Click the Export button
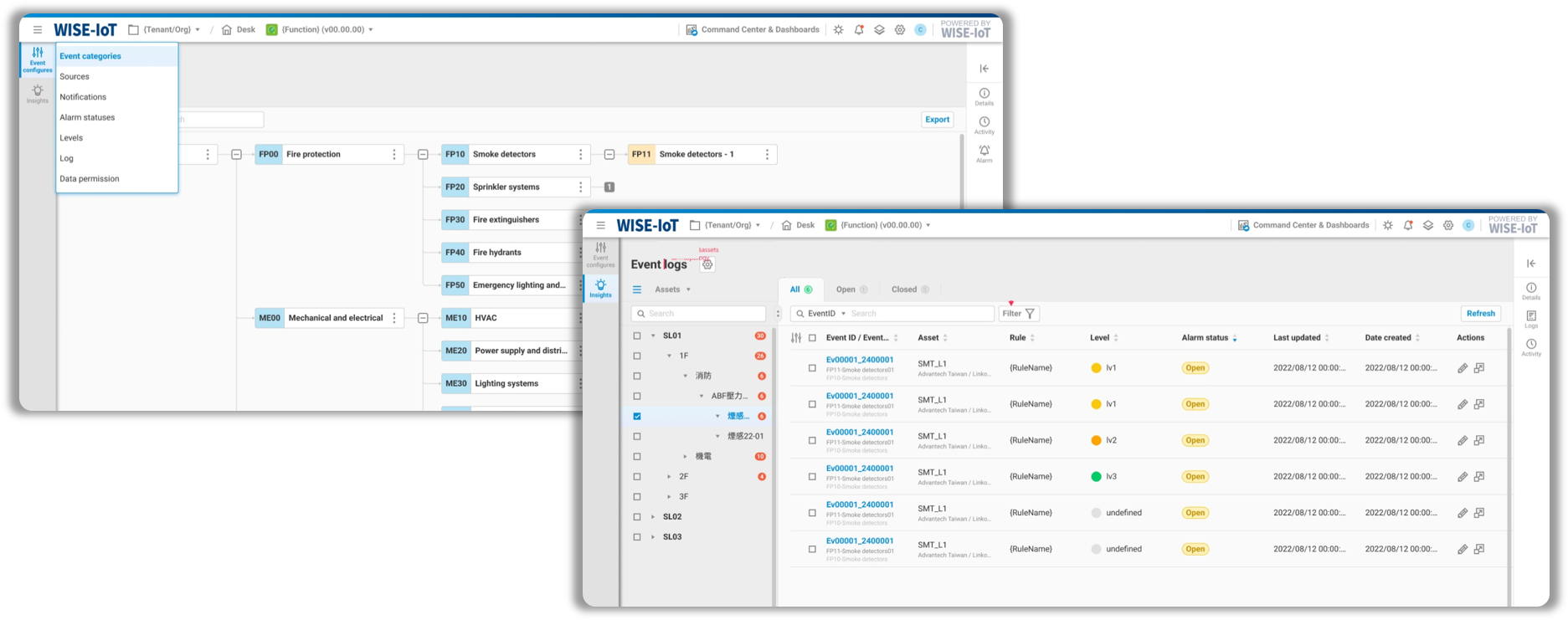Image resolution: width=1568 pixels, height=620 pixels. (x=937, y=120)
